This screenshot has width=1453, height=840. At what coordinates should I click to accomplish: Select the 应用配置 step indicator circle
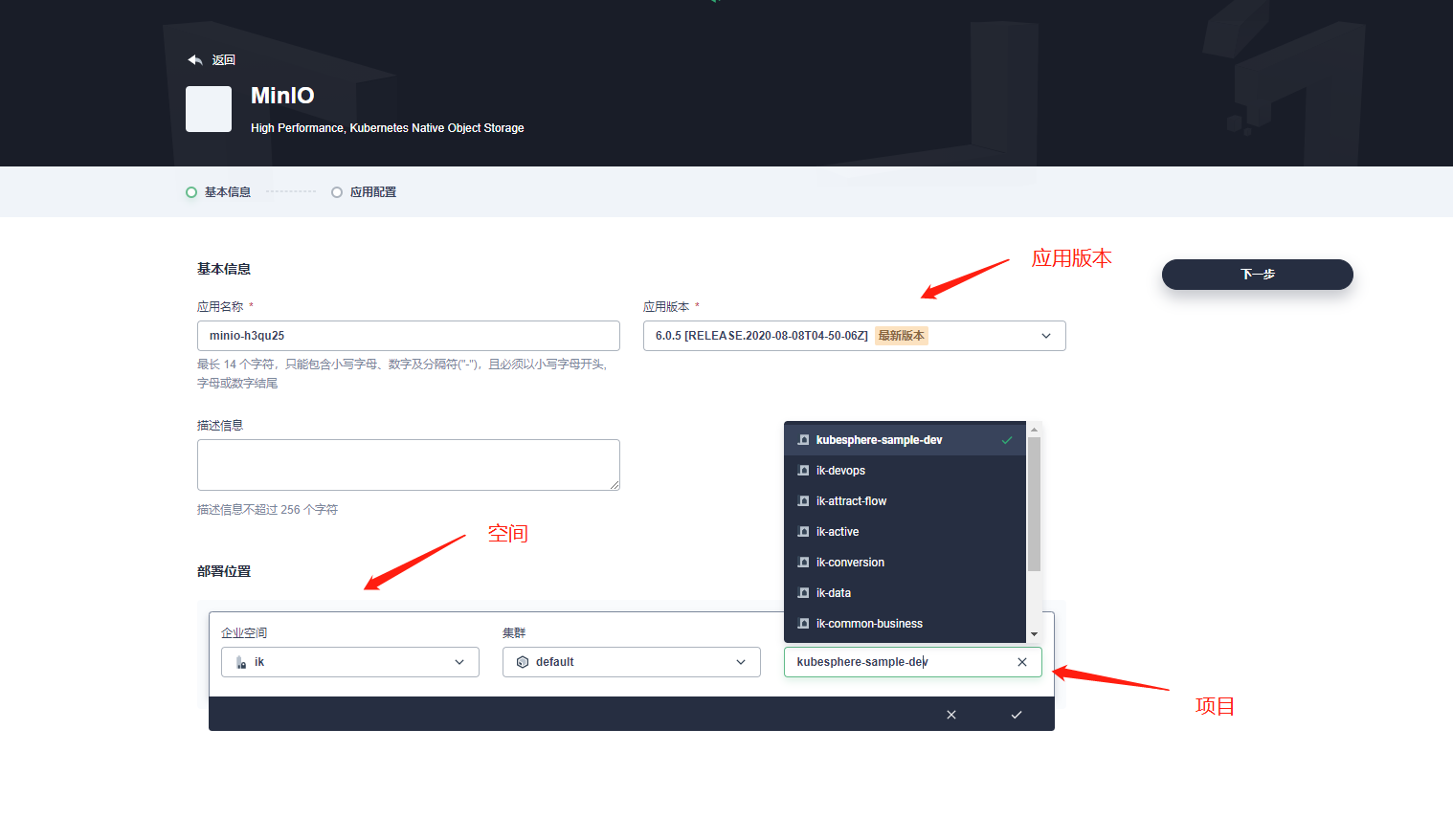point(336,191)
